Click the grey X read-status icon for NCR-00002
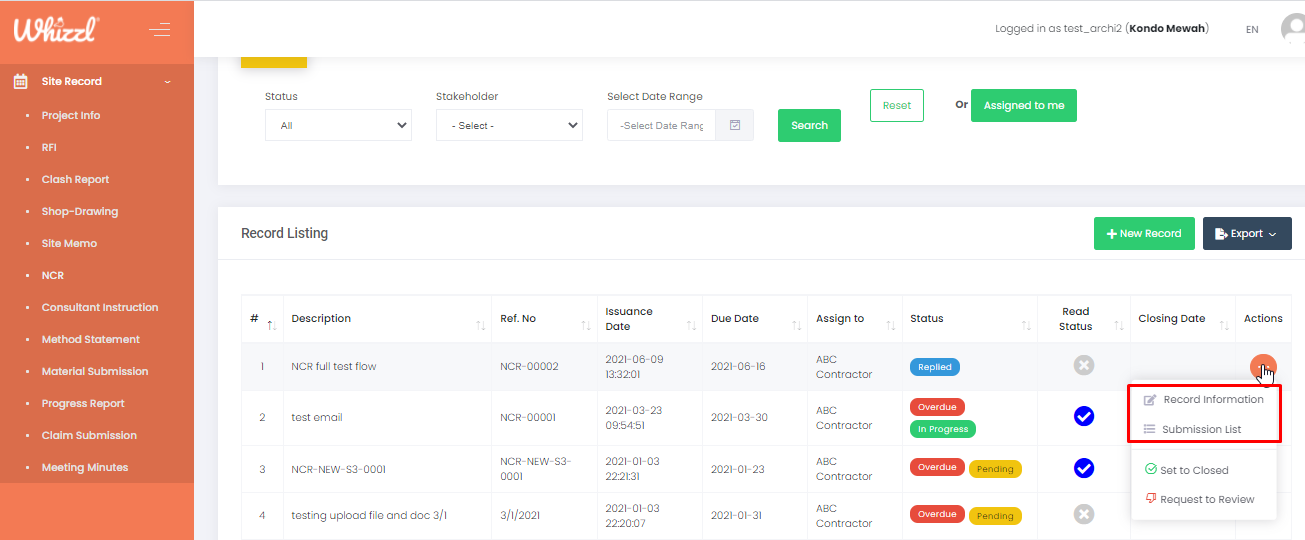This screenshot has height=540, width=1305. tap(1083, 366)
